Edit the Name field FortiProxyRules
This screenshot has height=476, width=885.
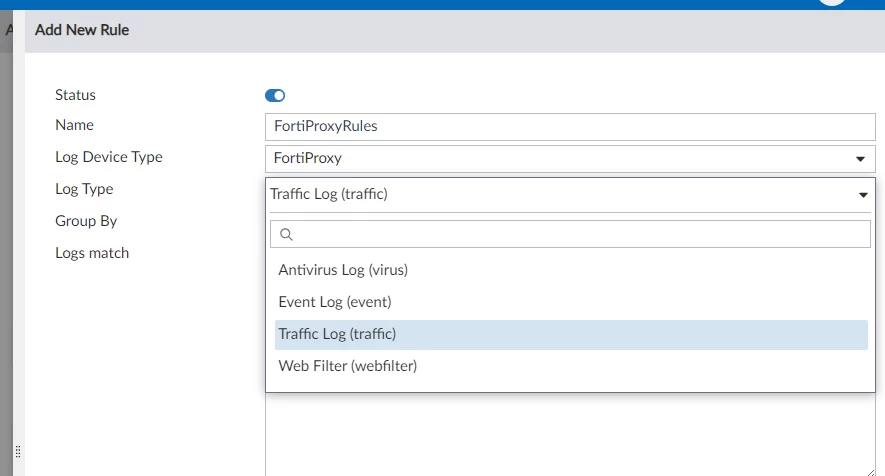(570, 126)
